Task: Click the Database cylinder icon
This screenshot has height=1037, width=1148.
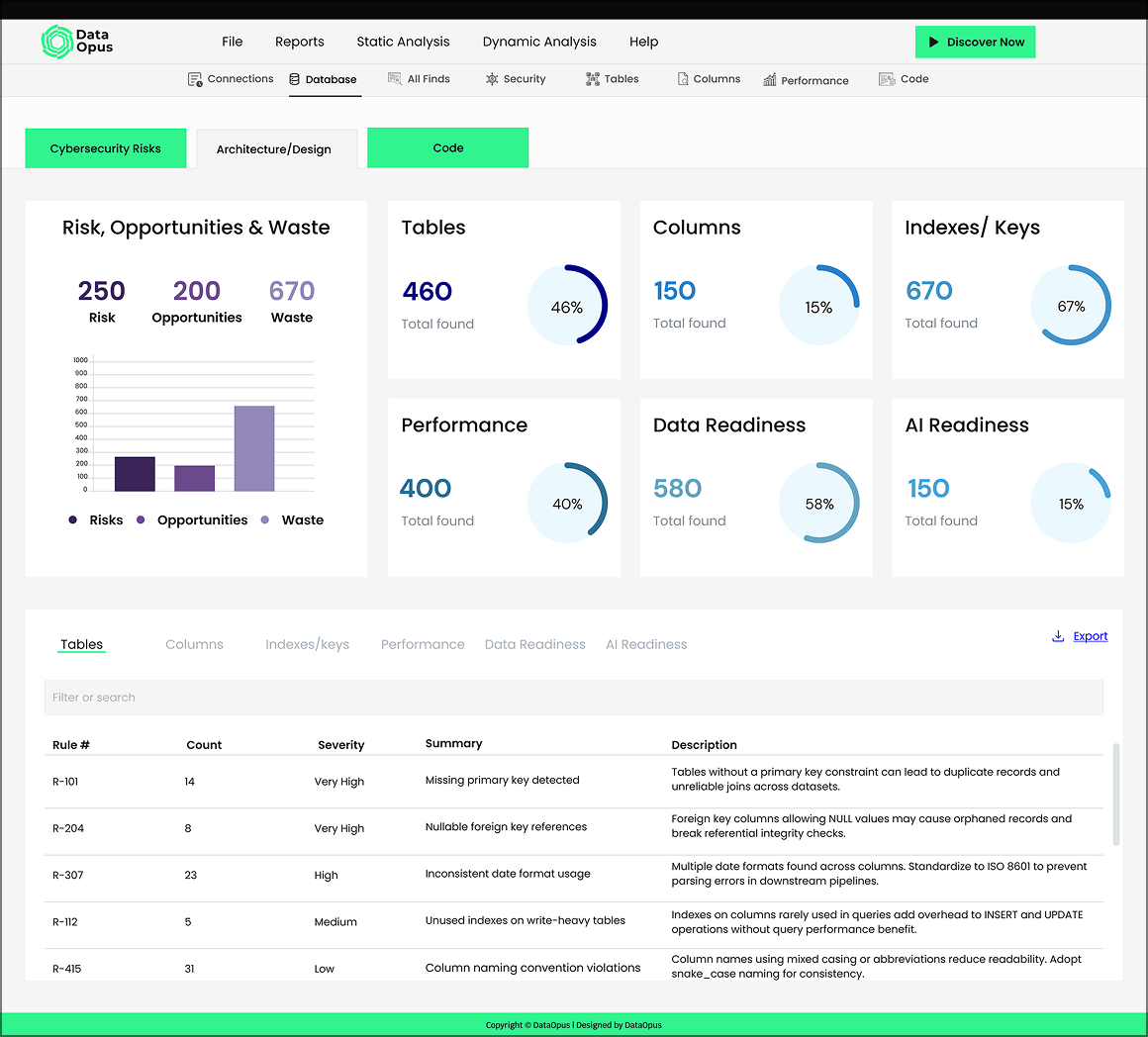Action: click(x=294, y=79)
